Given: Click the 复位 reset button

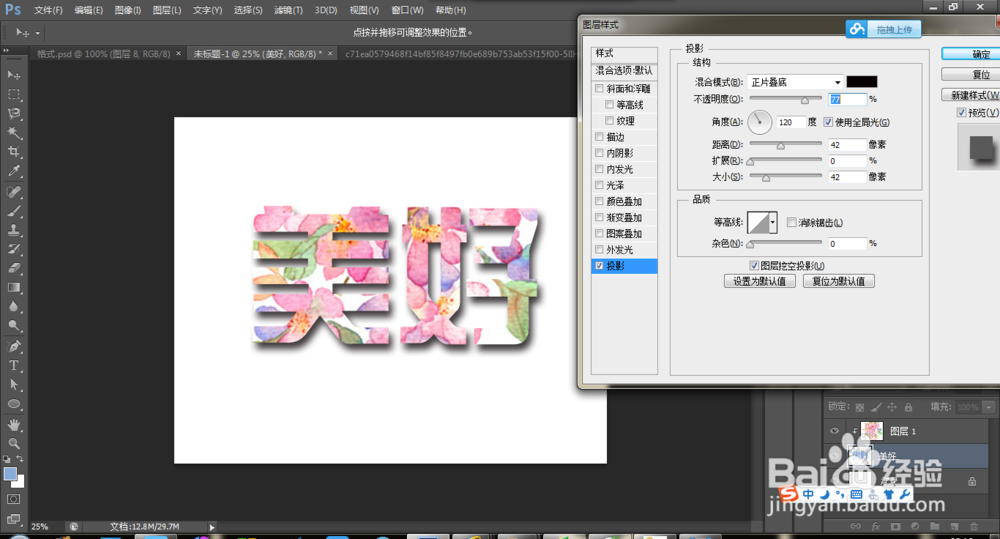Looking at the screenshot, I should (x=971, y=75).
